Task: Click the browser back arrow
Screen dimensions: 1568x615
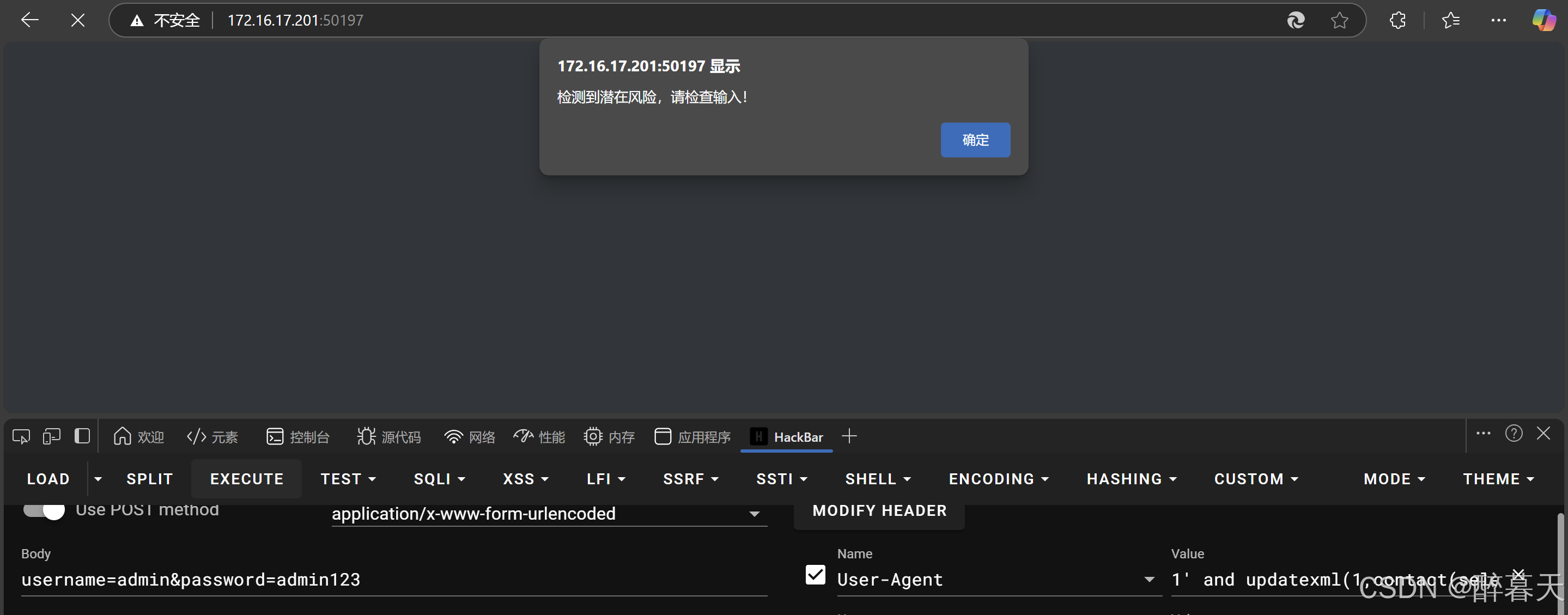Action: (x=29, y=20)
